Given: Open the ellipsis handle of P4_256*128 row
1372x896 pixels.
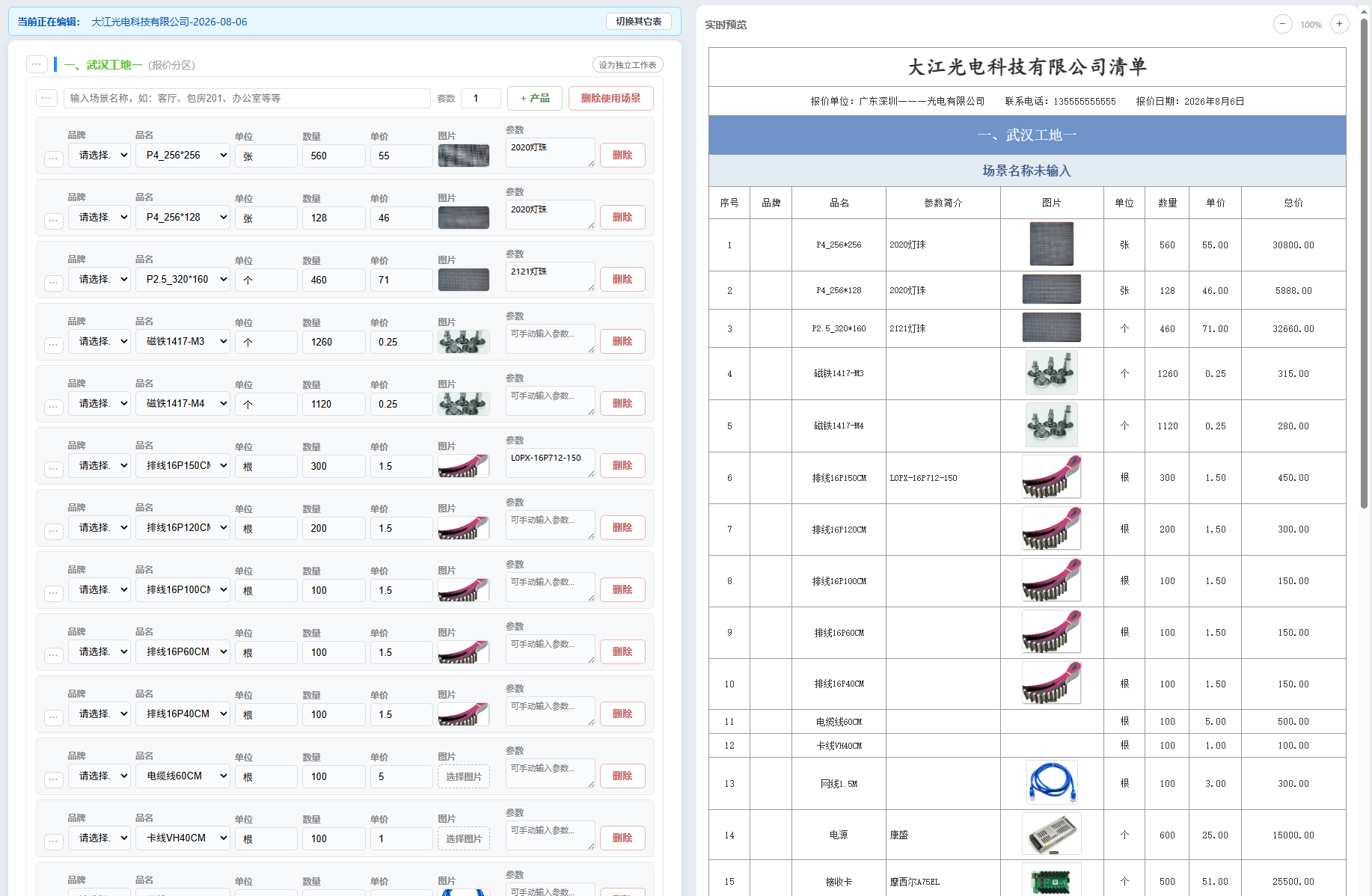Looking at the screenshot, I should point(53,221).
